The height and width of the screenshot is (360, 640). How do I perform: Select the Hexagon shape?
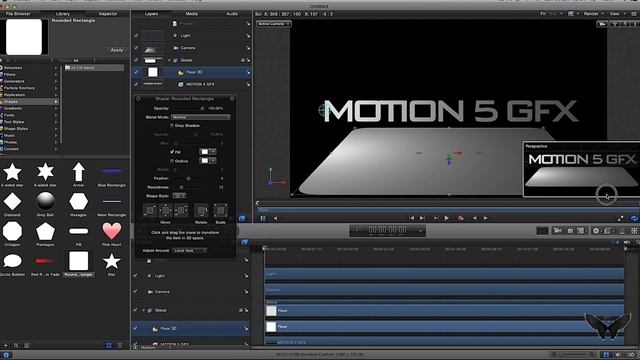78,202
